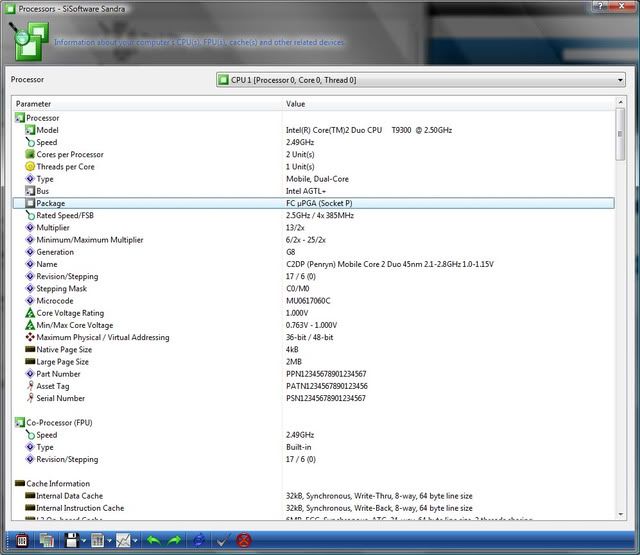Select Revision/Stepping row under Processor

pyautogui.click(x=313, y=276)
